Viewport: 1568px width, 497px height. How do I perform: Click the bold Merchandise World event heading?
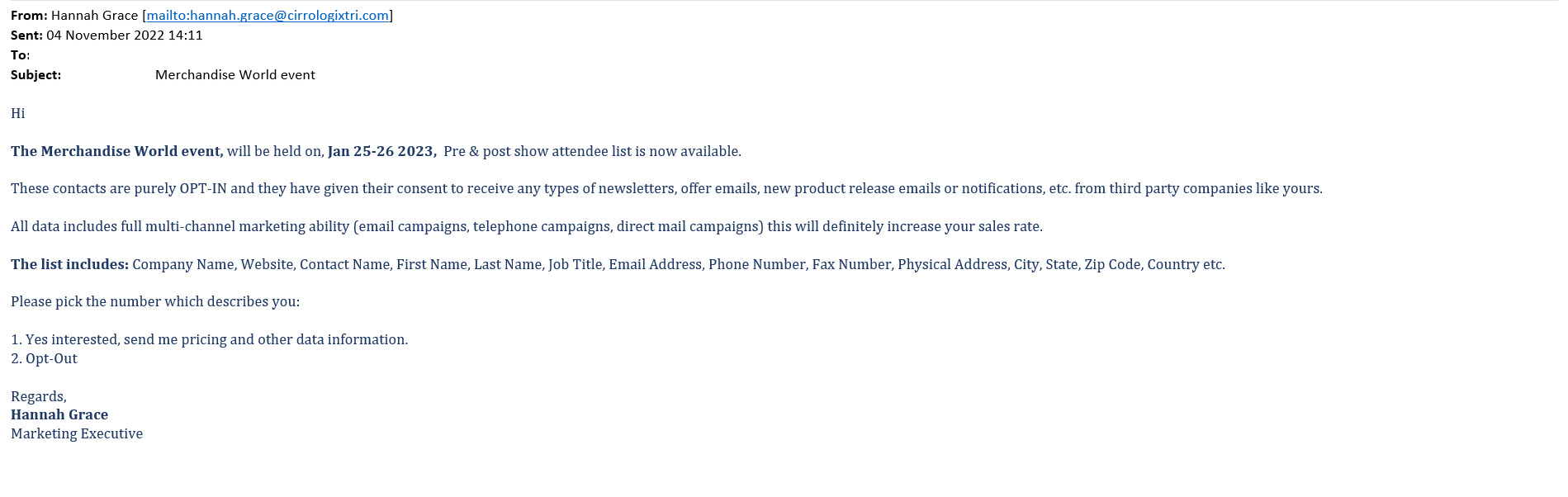pos(117,151)
